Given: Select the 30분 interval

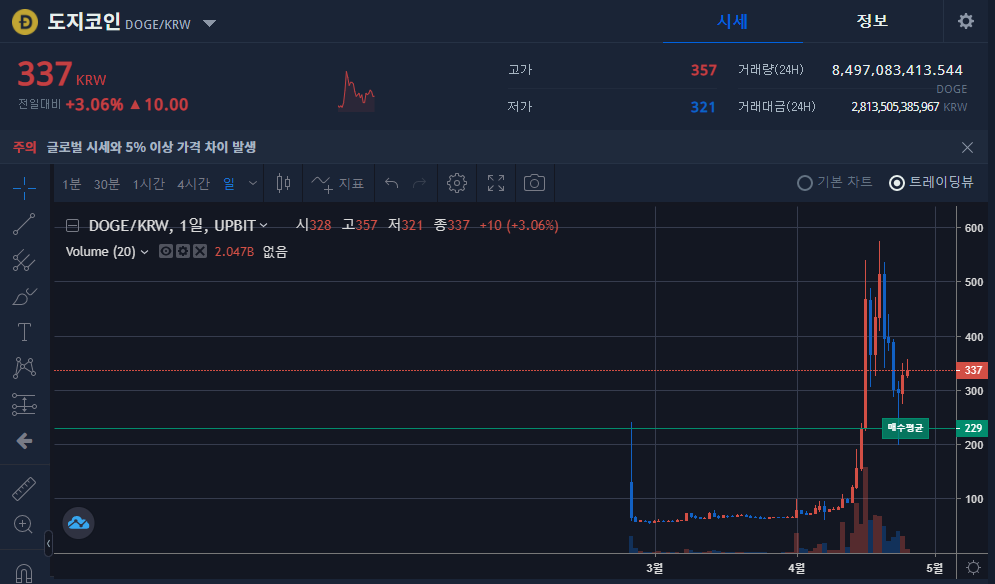Looking at the screenshot, I should (107, 184).
